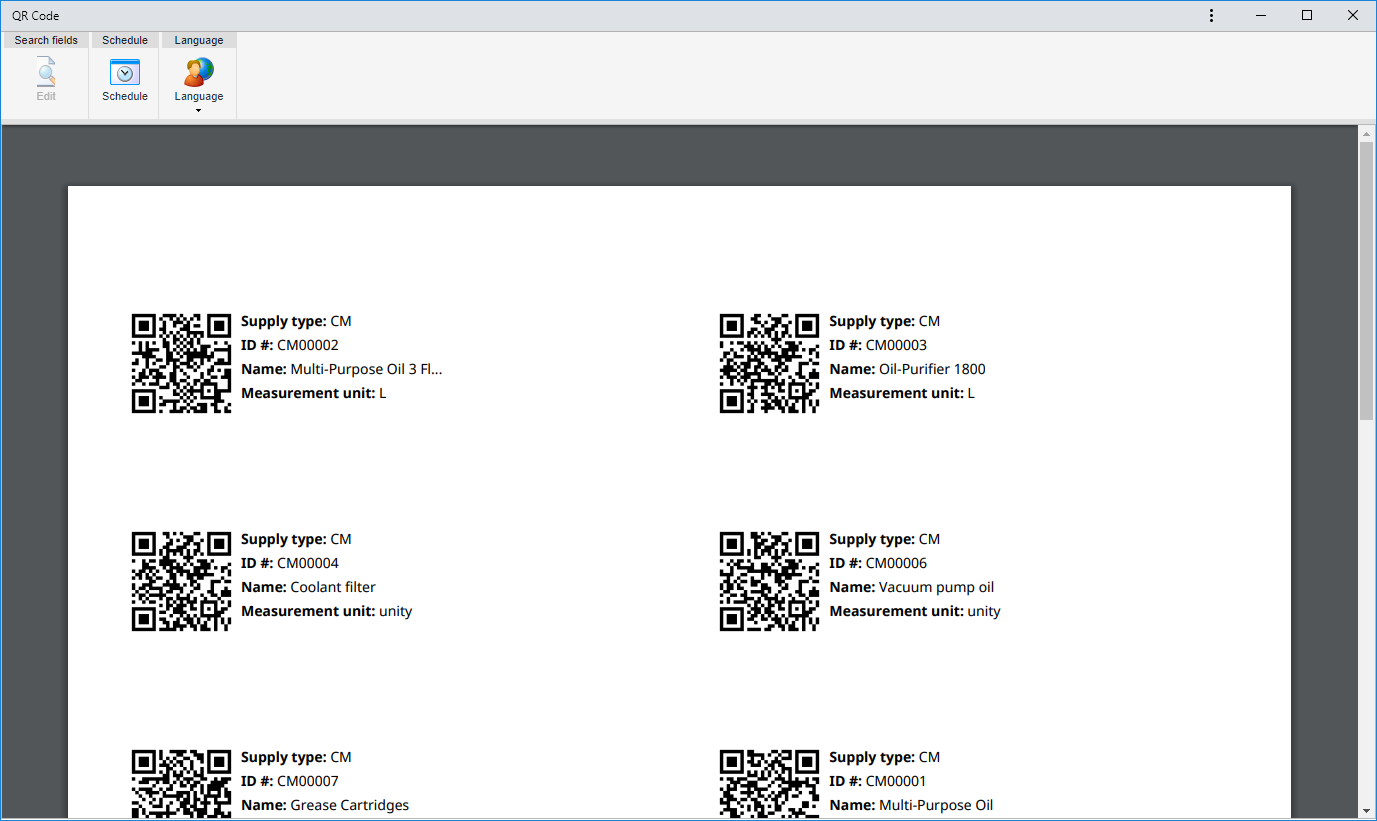The image size is (1377, 821).
Task: Click the text 'ID #: CM00007'
Action: coord(290,781)
